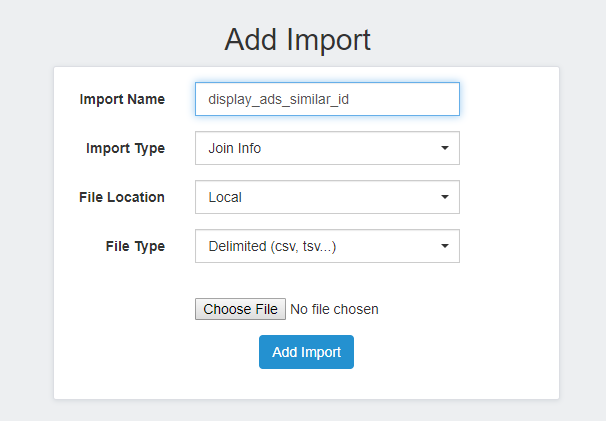Screen dimensions: 606x421
Task: Click the 'Delimited (csv, tsv...)' value text
Action: pos(272,246)
